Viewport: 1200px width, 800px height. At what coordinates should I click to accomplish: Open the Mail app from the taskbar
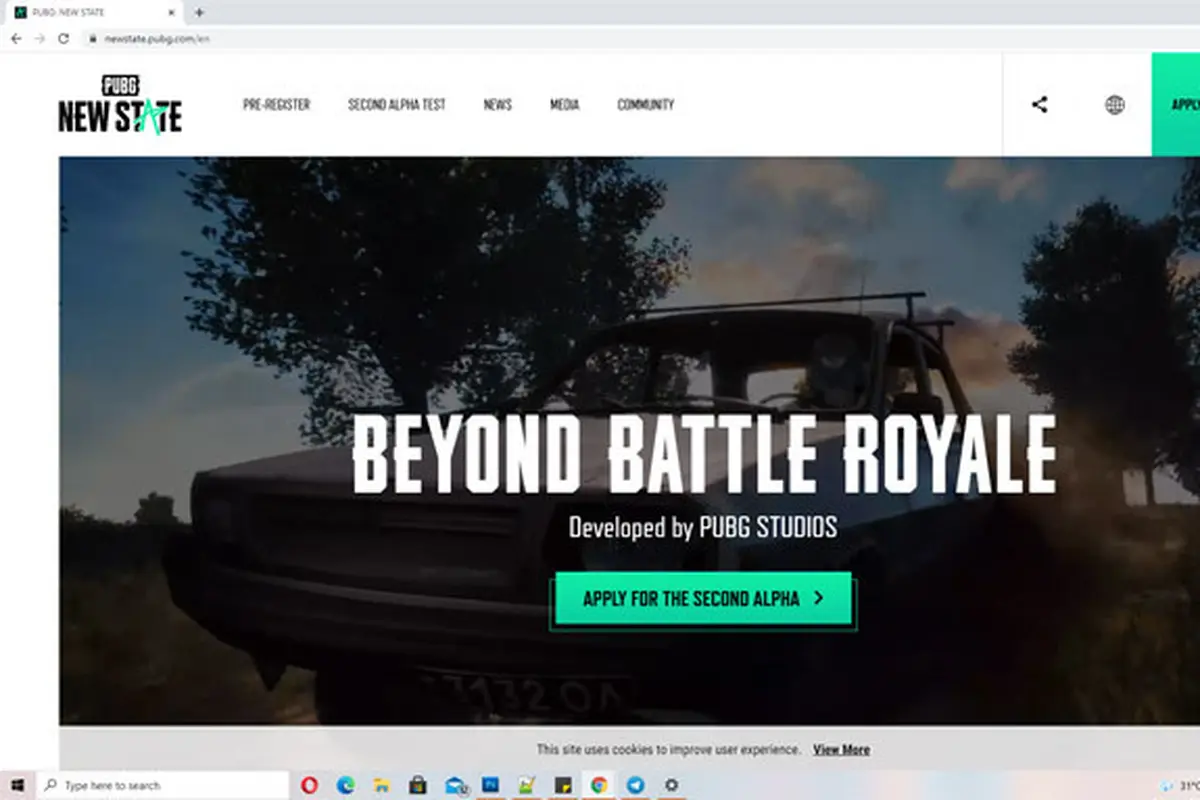coord(455,785)
